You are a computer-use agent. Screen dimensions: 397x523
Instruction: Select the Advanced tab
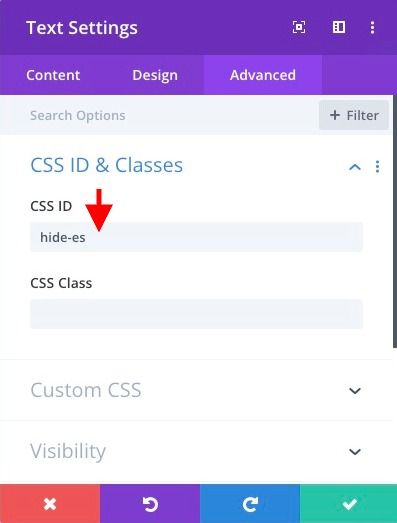click(x=263, y=75)
